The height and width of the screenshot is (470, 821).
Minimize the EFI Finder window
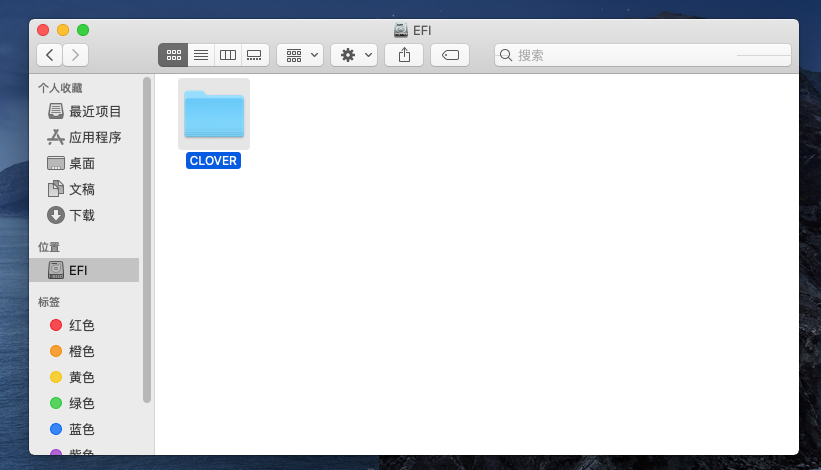pyautogui.click(x=63, y=30)
